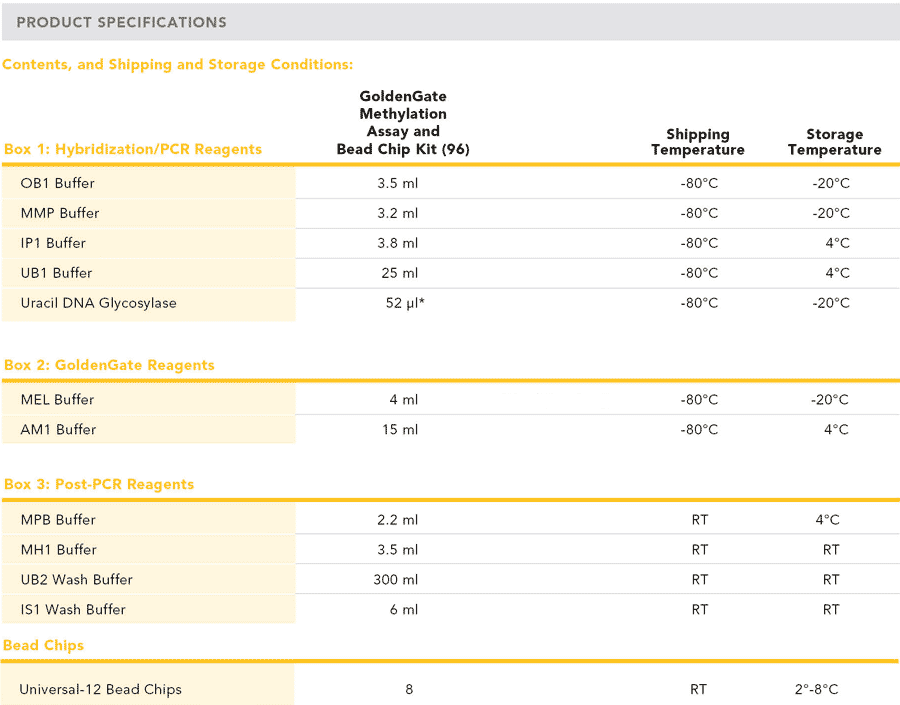
Task: Click the Bead Chips section heading
Action: (x=44, y=645)
